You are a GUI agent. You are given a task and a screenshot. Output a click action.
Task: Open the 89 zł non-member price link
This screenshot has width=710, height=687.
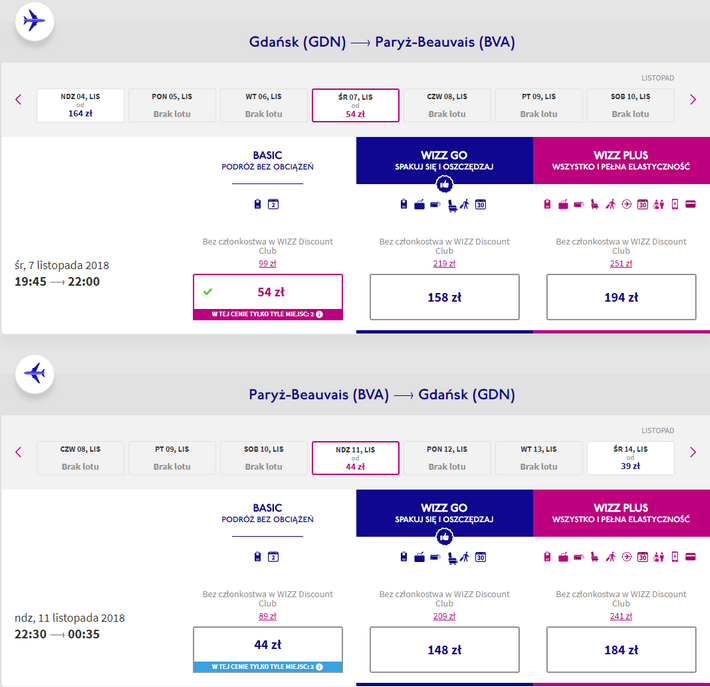(268, 616)
